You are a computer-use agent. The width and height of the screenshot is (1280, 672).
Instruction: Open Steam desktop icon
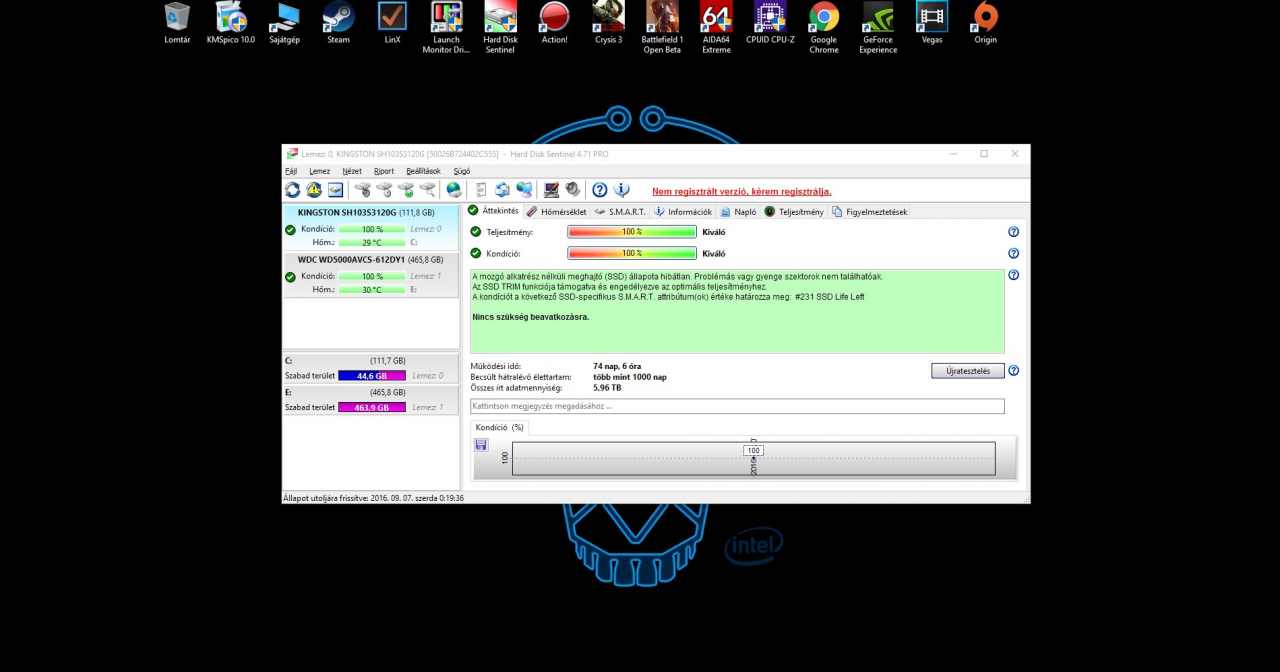[339, 24]
